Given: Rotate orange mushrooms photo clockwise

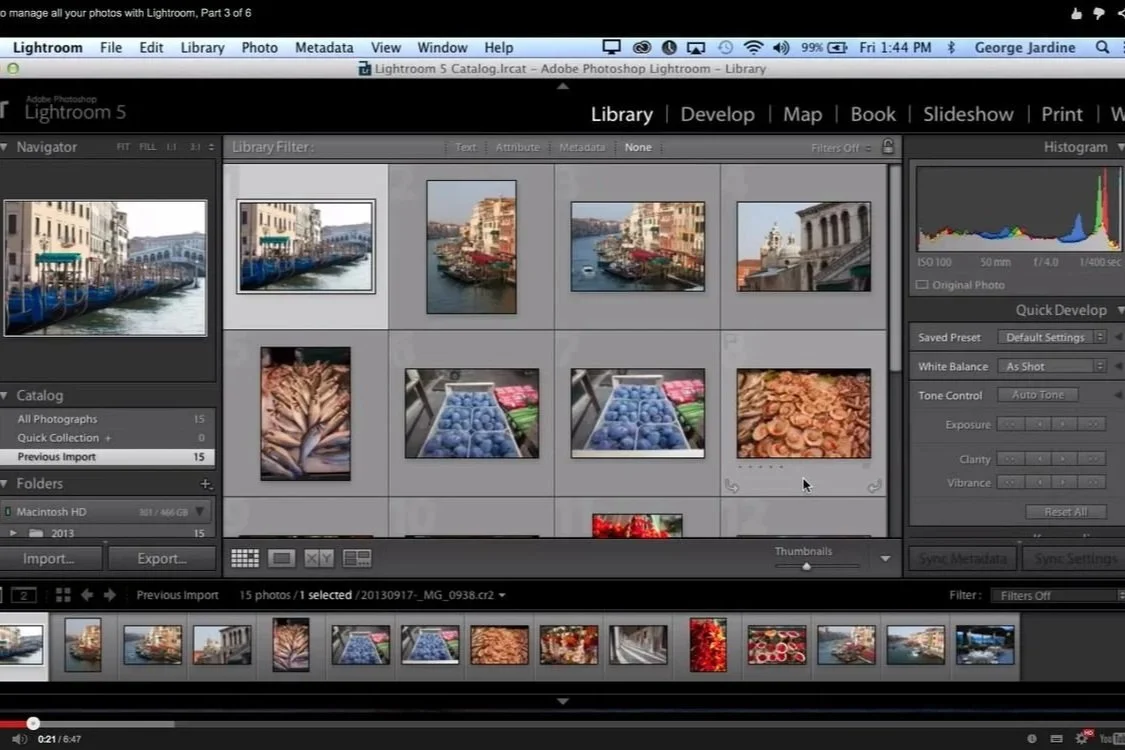Looking at the screenshot, I should [x=874, y=486].
